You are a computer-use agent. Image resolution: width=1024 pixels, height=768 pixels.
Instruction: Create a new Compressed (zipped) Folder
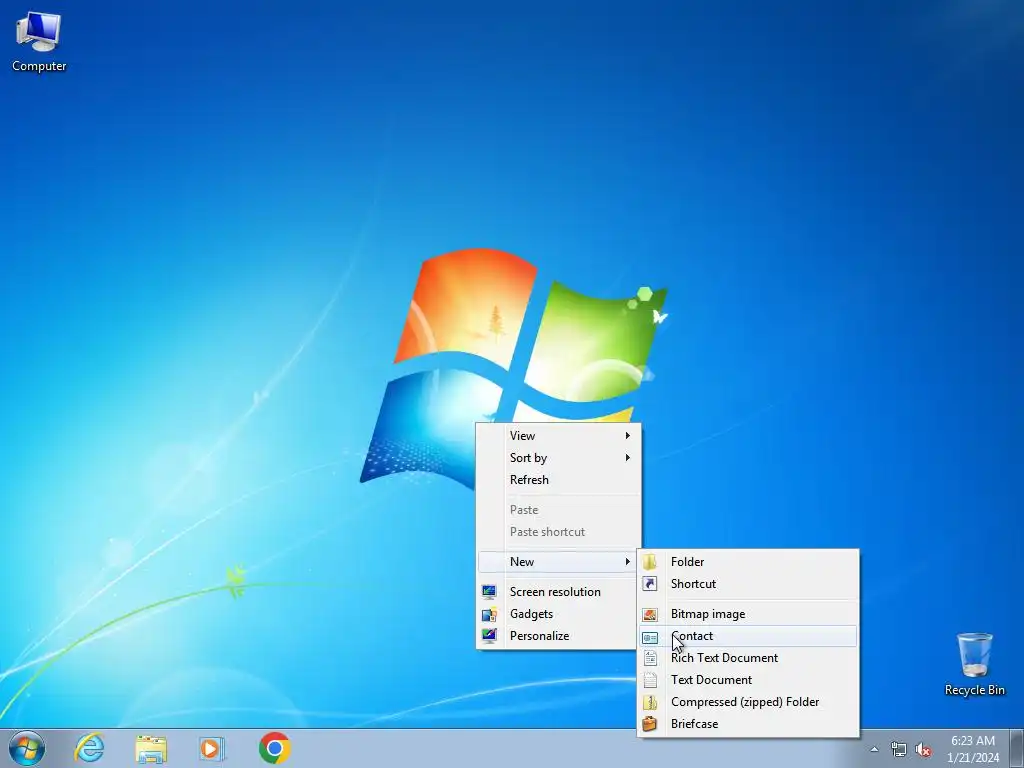point(748,702)
